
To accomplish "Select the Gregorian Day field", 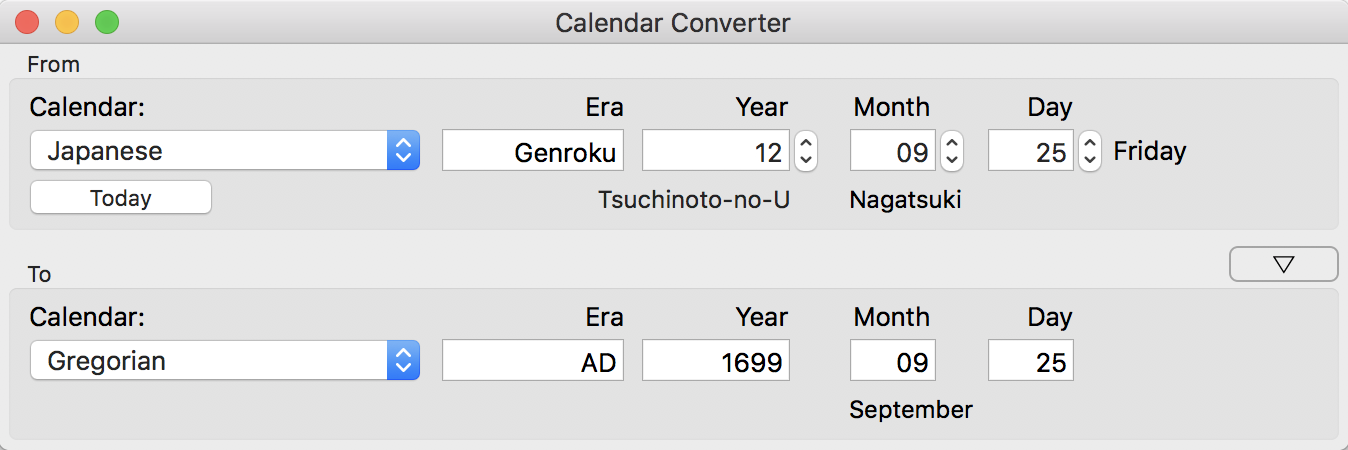I will click(1031, 361).
